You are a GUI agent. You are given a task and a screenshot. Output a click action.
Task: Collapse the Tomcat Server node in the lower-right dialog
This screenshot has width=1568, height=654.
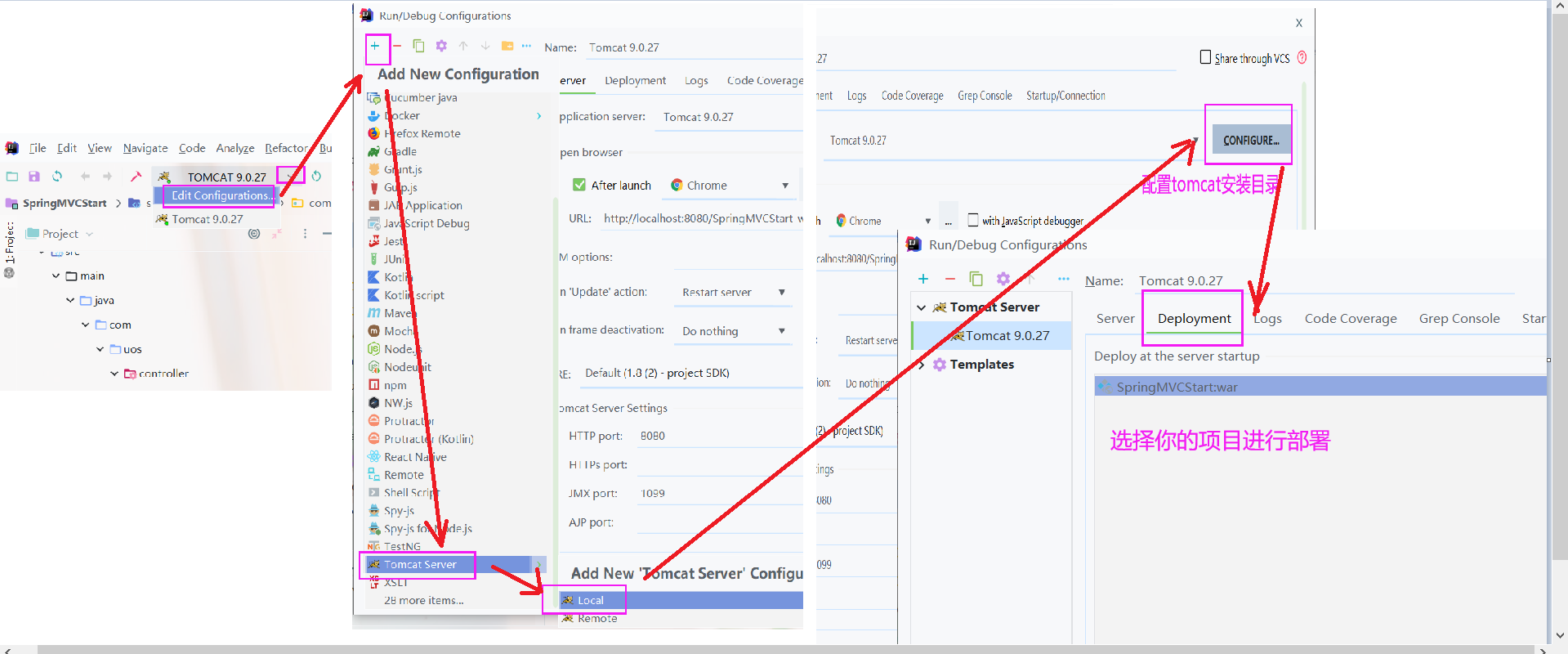[x=922, y=307]
